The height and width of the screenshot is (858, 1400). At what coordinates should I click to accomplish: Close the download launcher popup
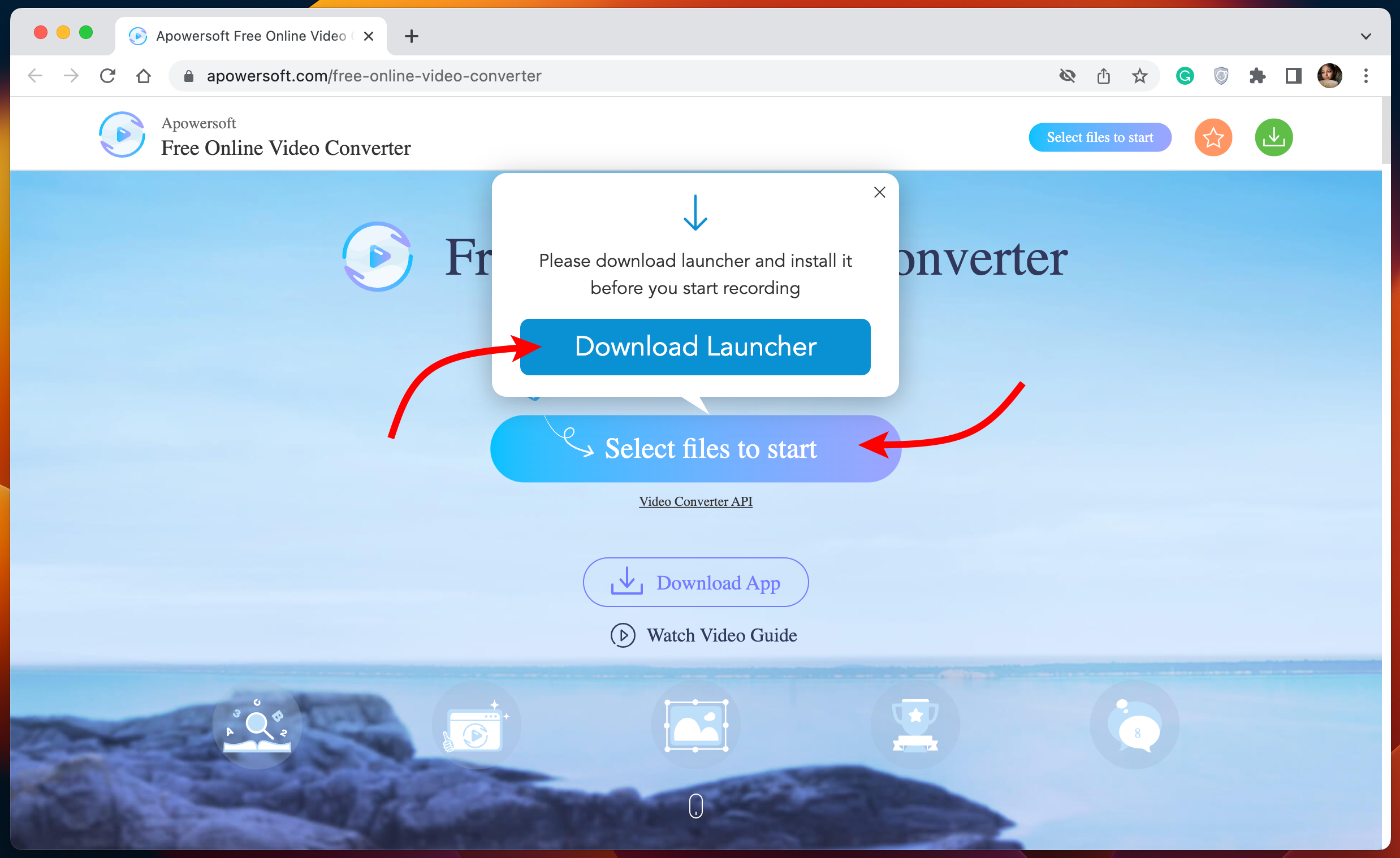(879, 191)
